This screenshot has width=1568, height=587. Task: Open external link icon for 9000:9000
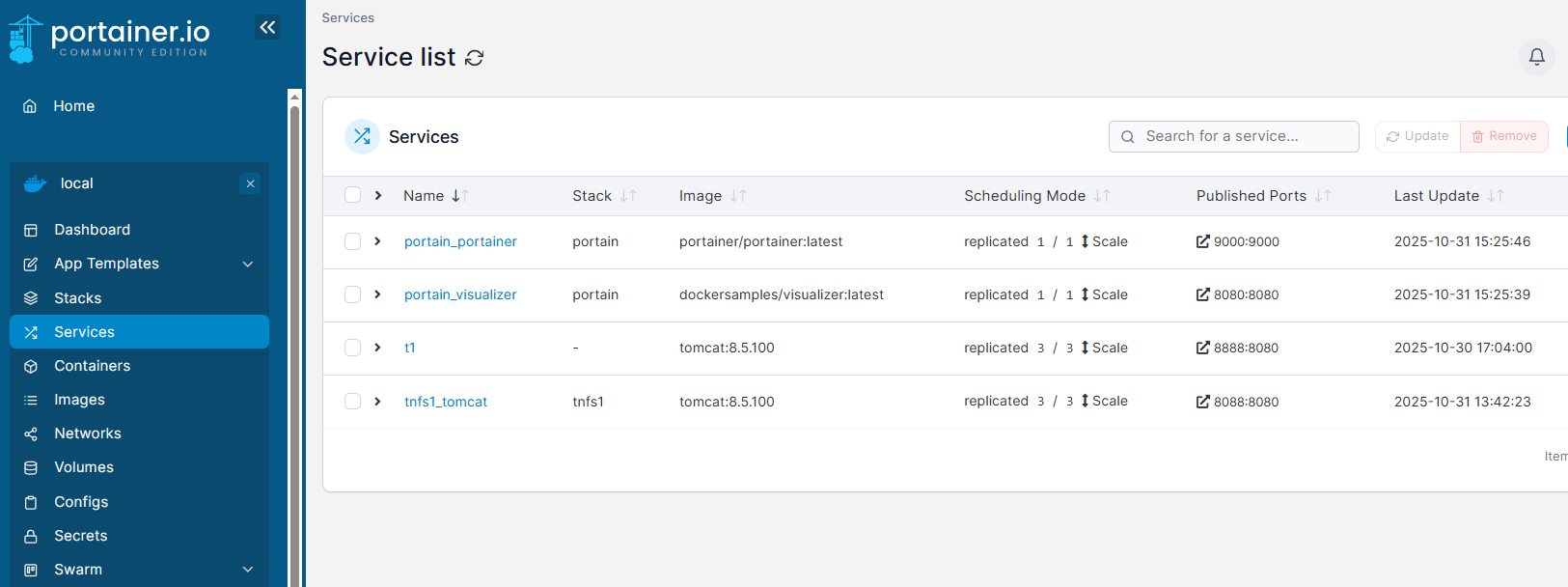[x=1202, y=241]
